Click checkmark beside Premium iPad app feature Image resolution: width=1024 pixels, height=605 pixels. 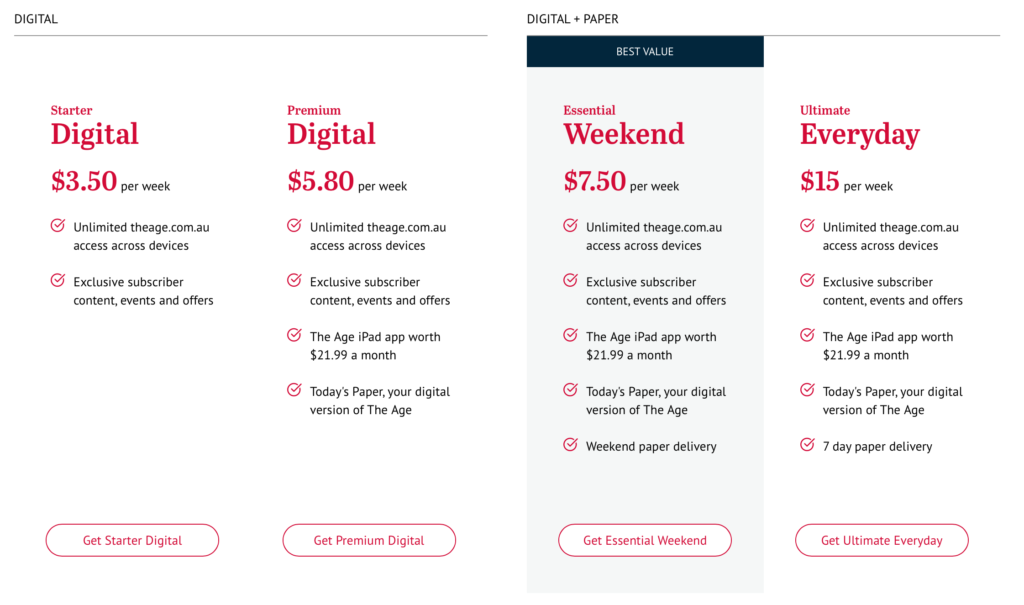point(294,336)
